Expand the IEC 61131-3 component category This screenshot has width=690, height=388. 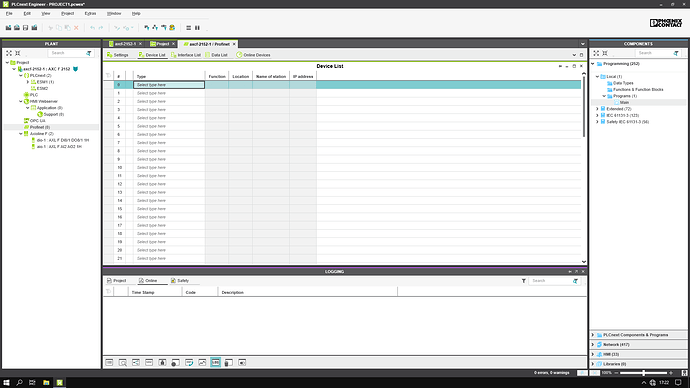pos(597,115)
